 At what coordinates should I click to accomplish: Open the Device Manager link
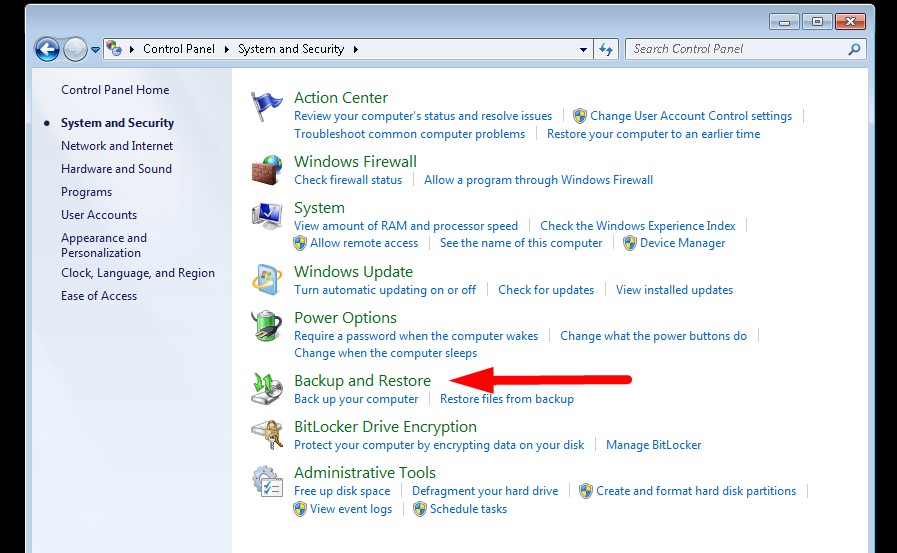(x=682, y=243)
